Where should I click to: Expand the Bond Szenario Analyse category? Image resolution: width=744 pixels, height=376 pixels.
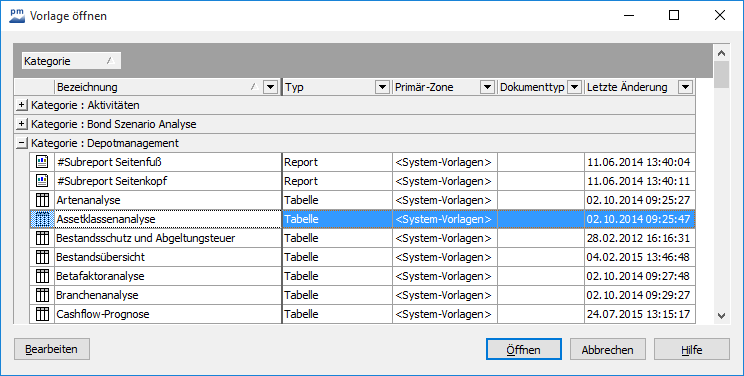[21, 124]
